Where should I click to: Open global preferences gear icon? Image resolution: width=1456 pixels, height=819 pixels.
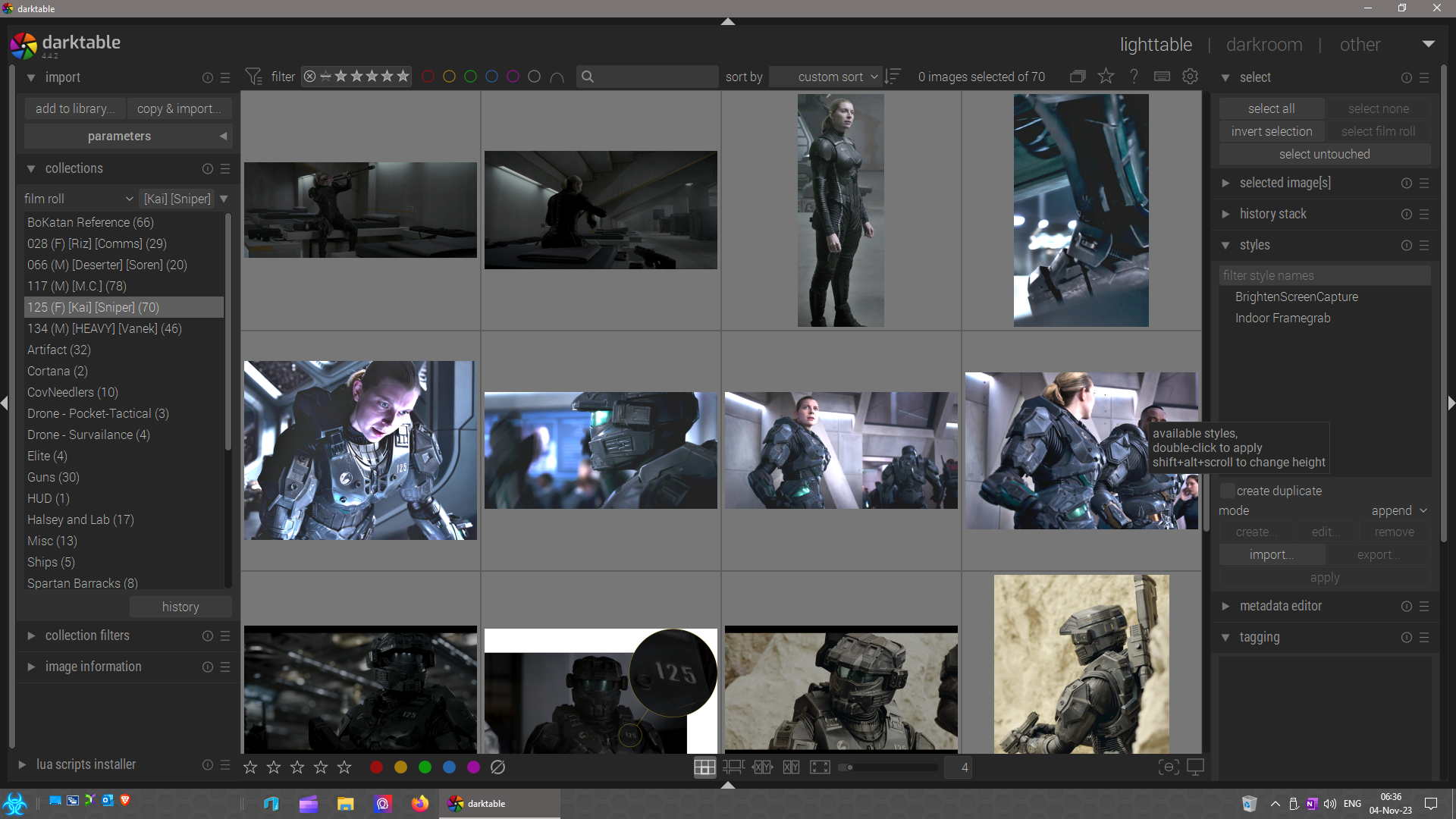click(1190, 77)
